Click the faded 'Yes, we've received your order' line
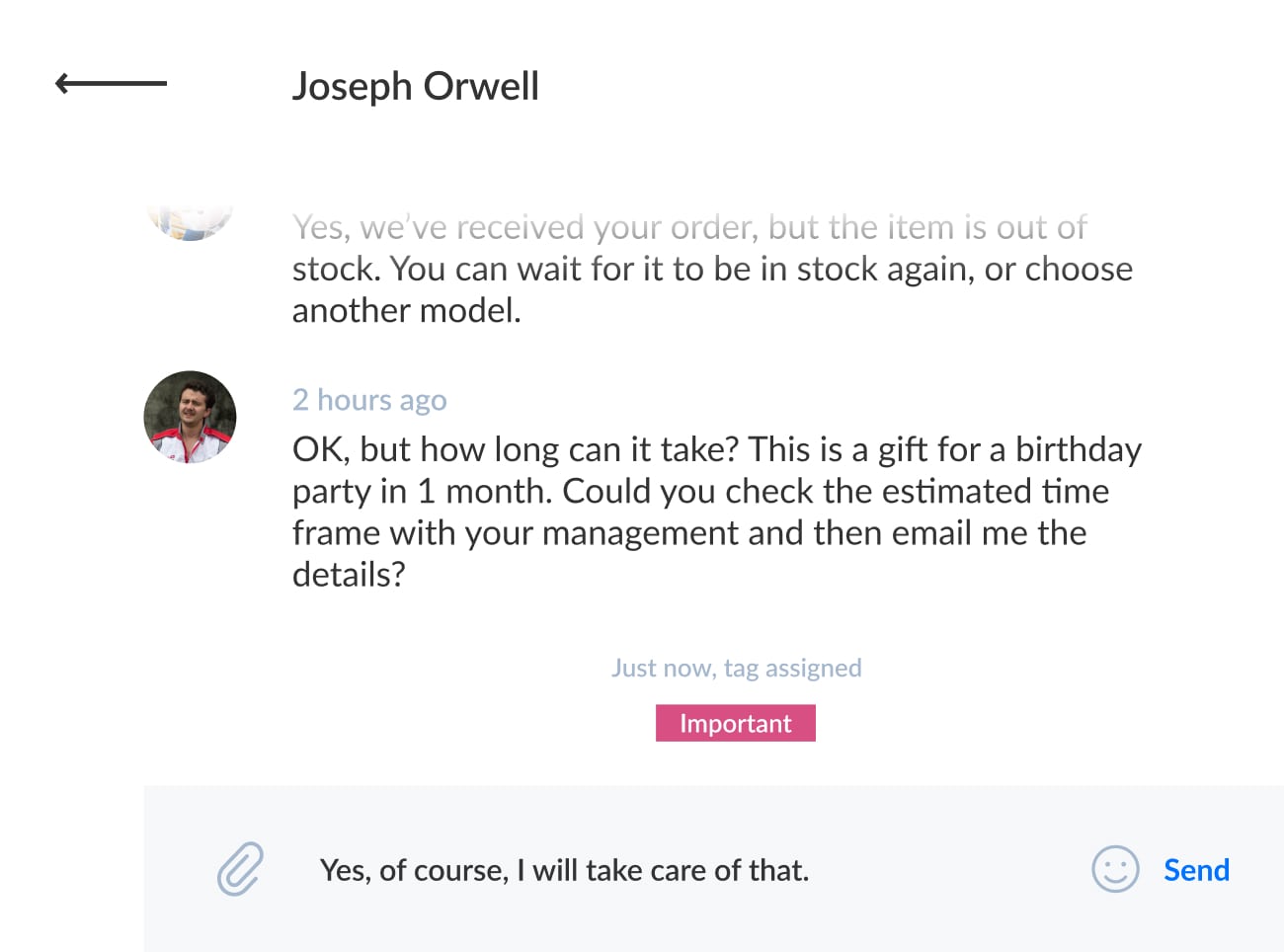The image size is (1284, 952). click(688, 228)
